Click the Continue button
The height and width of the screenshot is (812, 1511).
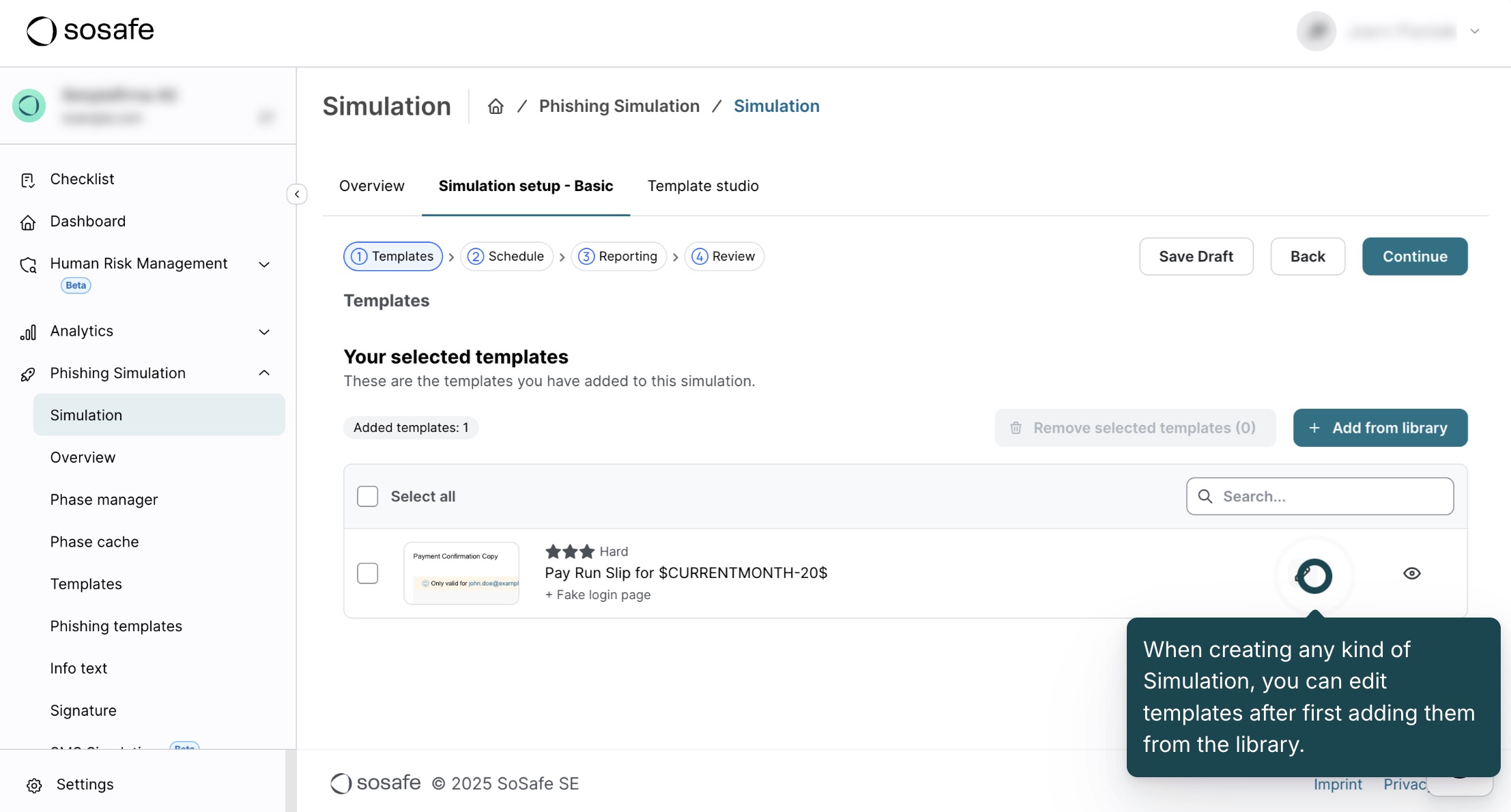tap(1415, 257)
